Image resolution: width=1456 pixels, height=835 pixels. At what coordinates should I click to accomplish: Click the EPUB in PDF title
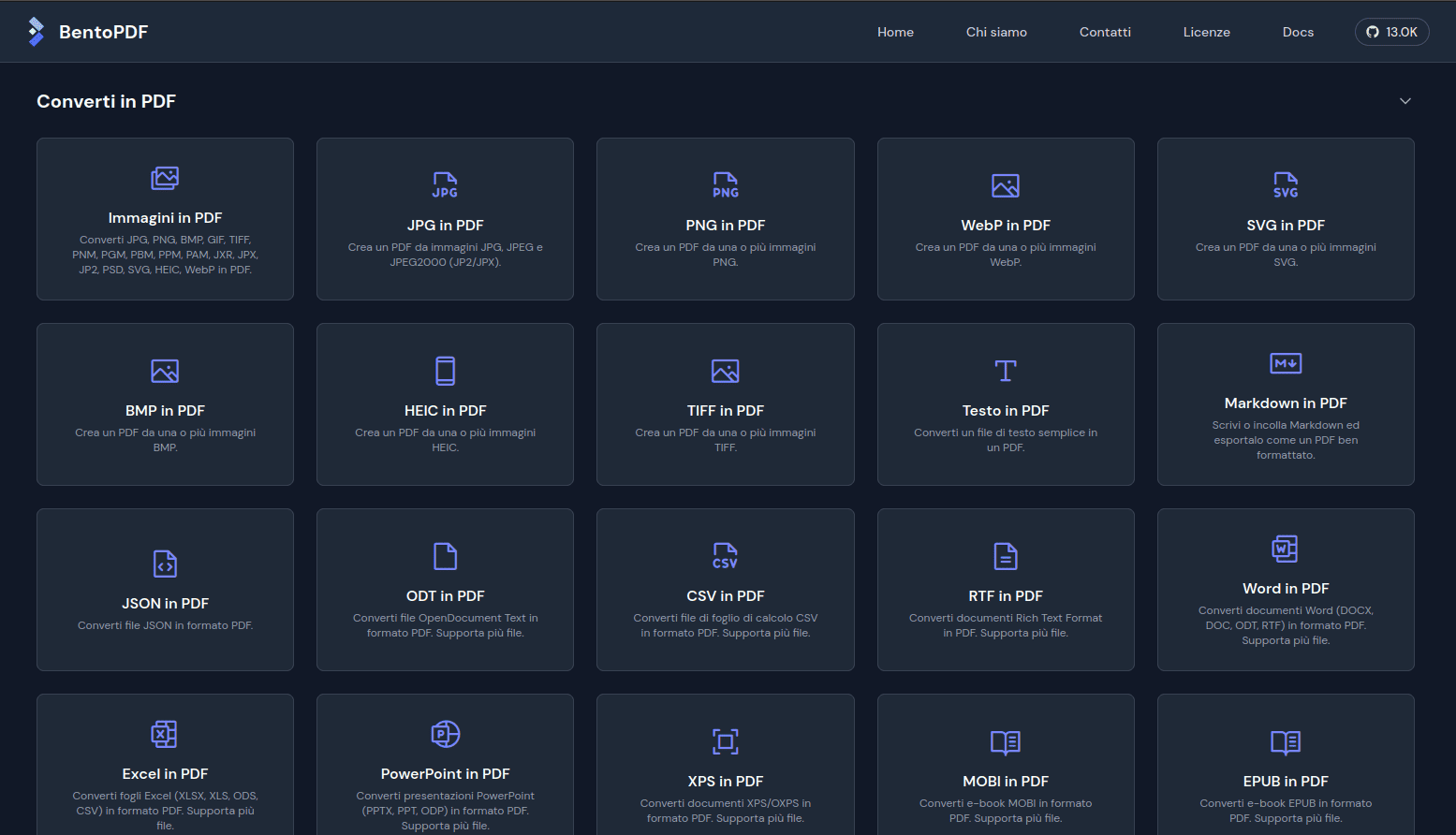1286,781
